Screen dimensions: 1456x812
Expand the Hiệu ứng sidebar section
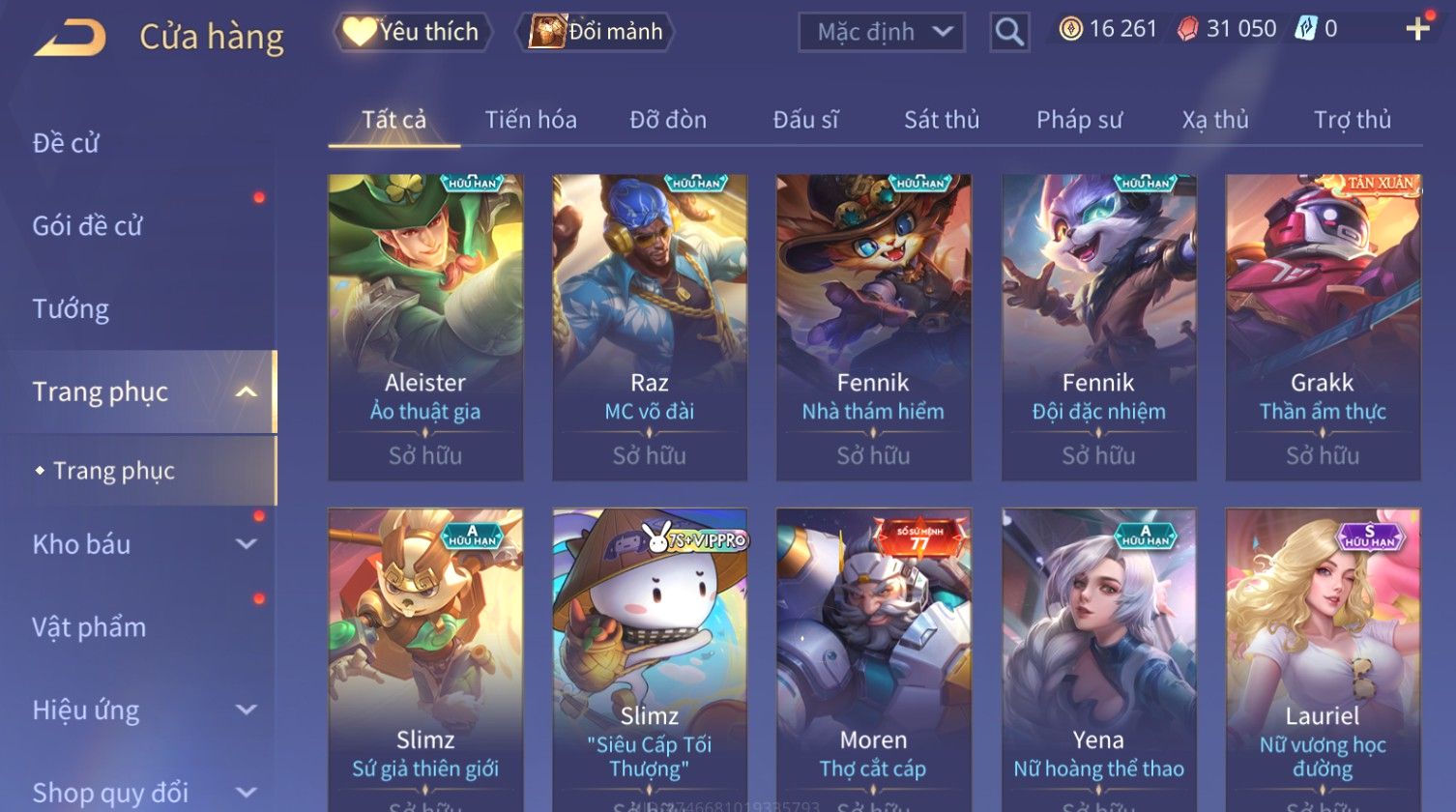tap(247, 710)
